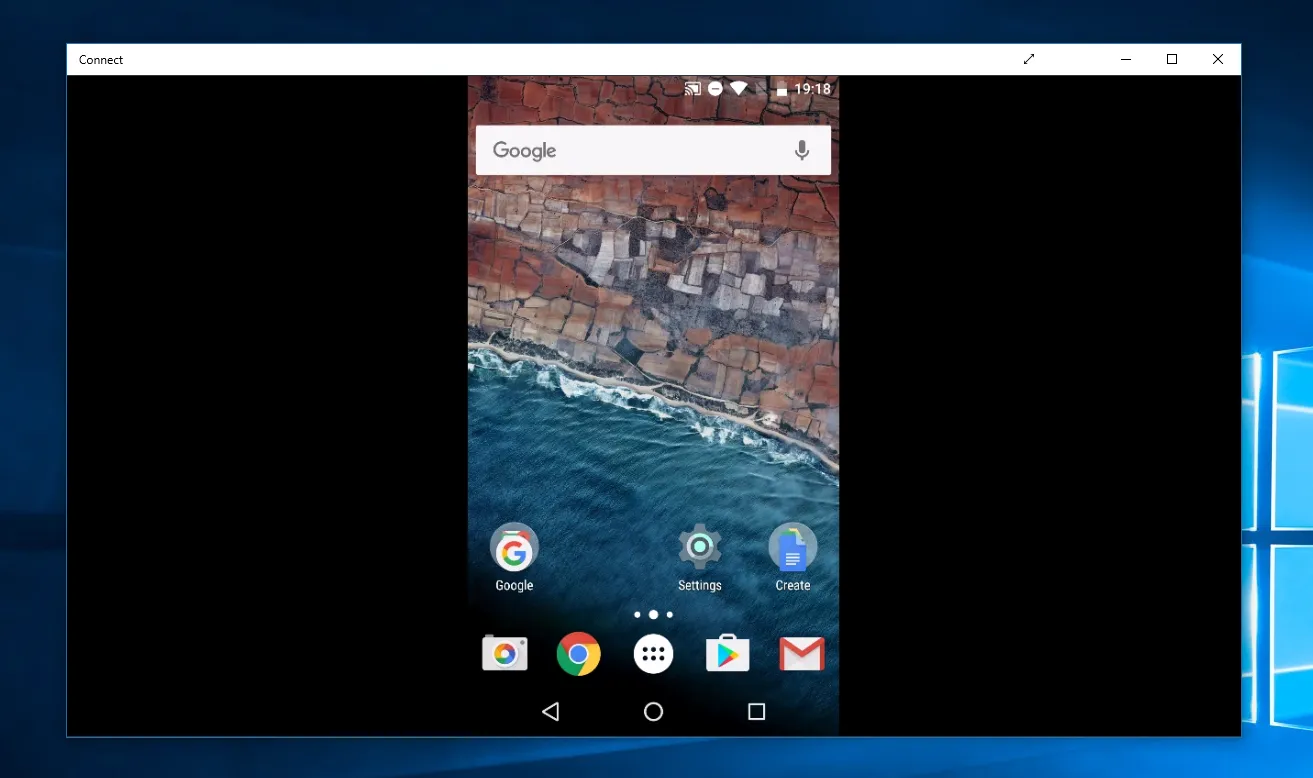Open the Android Settings gear icon
1313x778 pixels.
point(700,547)
